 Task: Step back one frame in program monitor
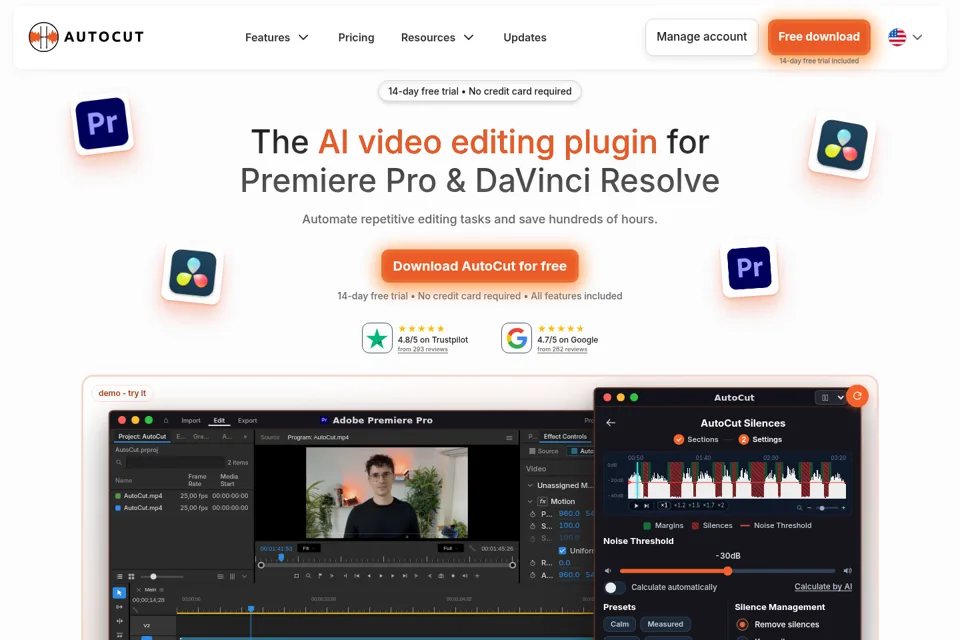pyautogui.click(x=369, y=576)
